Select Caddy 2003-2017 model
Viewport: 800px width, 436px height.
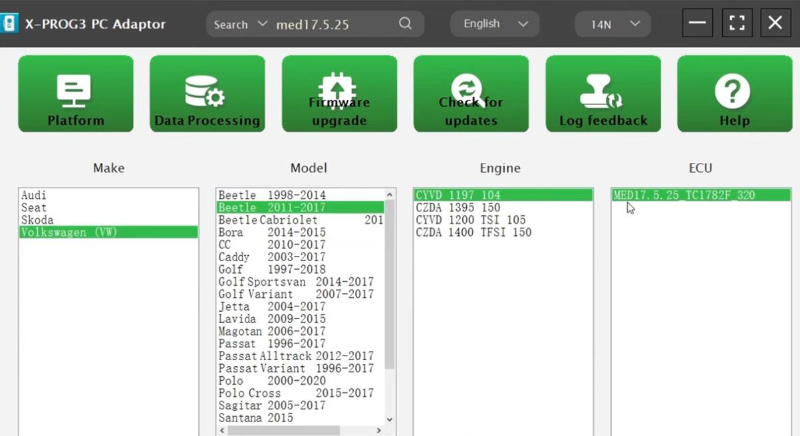pyautogui.click(x=300, y=257)
